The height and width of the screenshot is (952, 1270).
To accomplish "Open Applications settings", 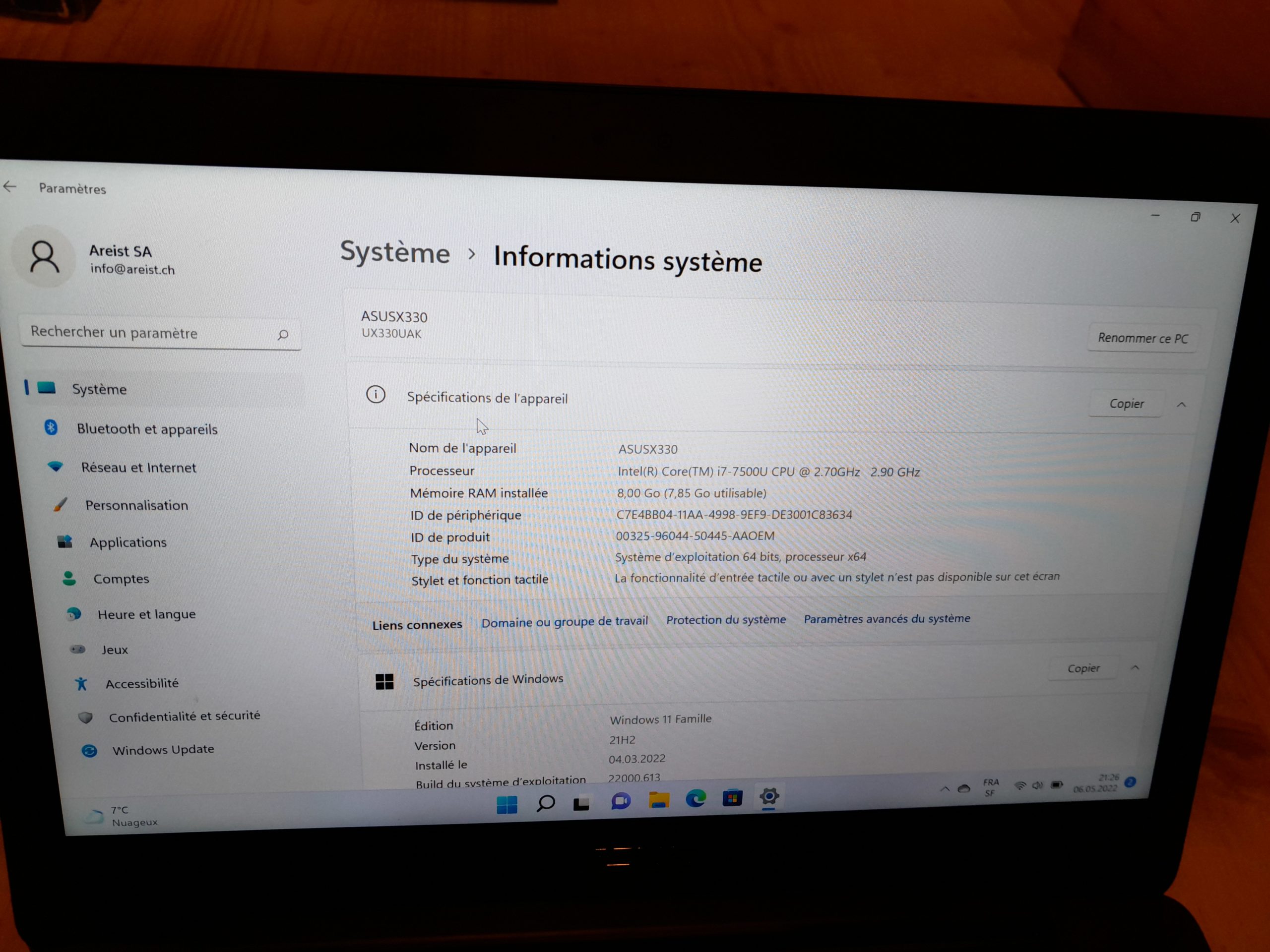I will [x=127, y=542].
